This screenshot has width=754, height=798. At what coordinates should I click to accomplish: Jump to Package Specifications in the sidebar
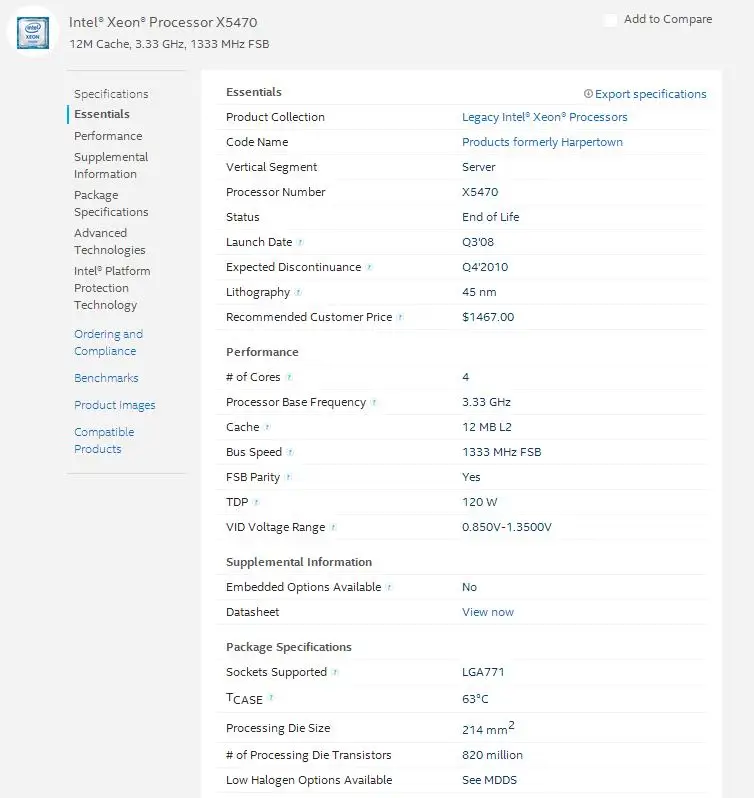pos(111,204)
